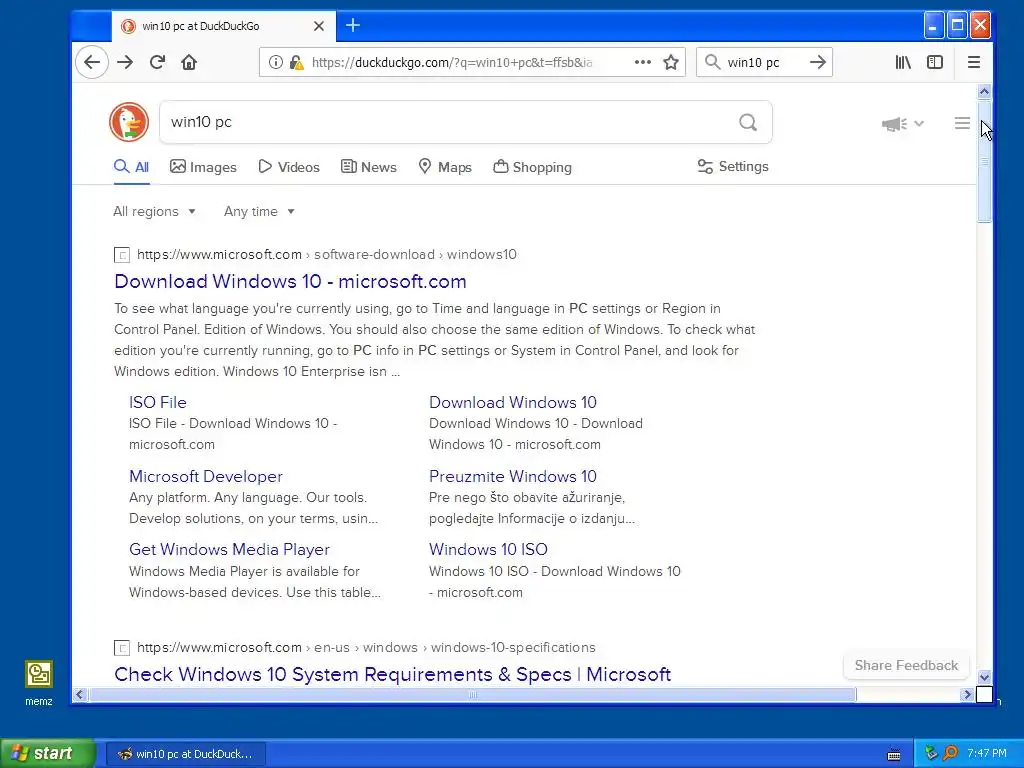
Task: Open the Firefox home page
Action: [x=189, y=62]
